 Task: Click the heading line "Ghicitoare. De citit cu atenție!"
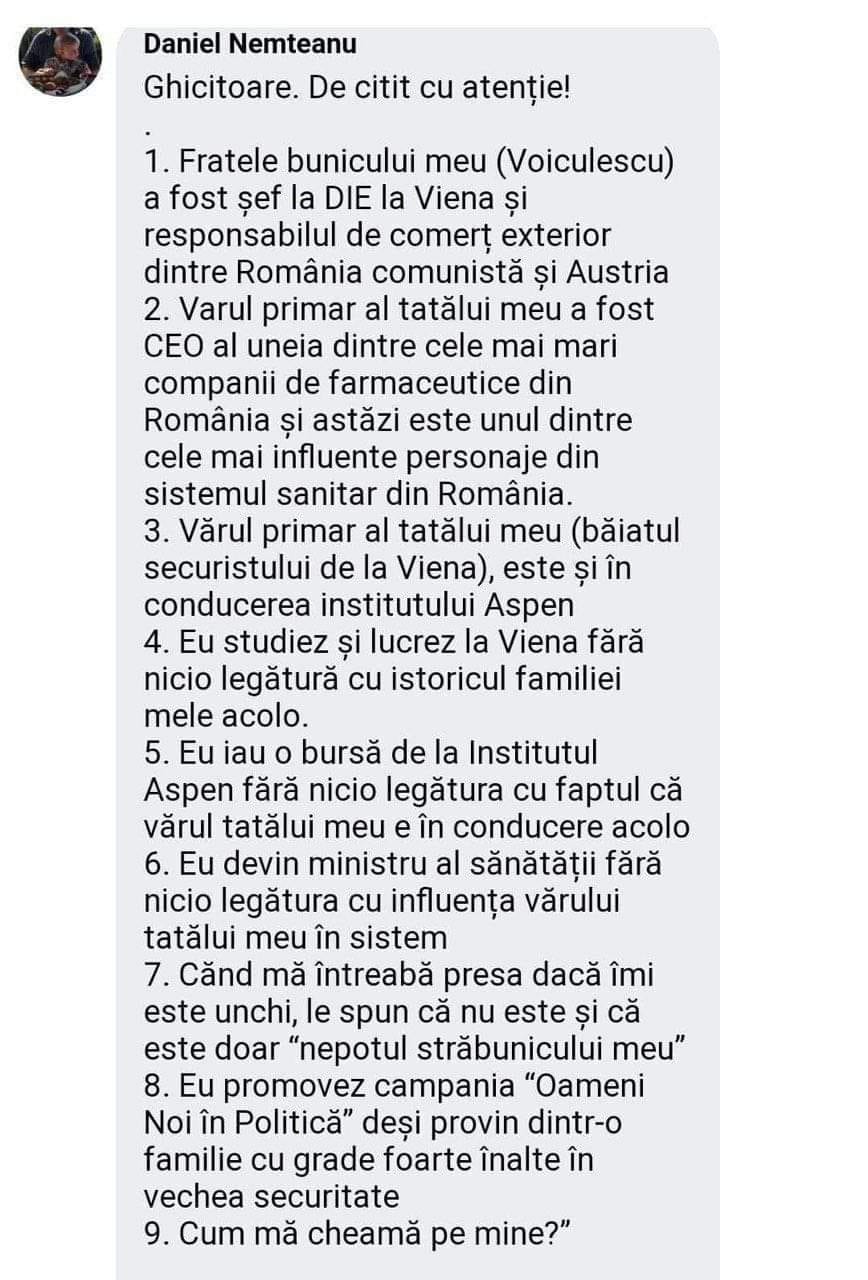357,87
